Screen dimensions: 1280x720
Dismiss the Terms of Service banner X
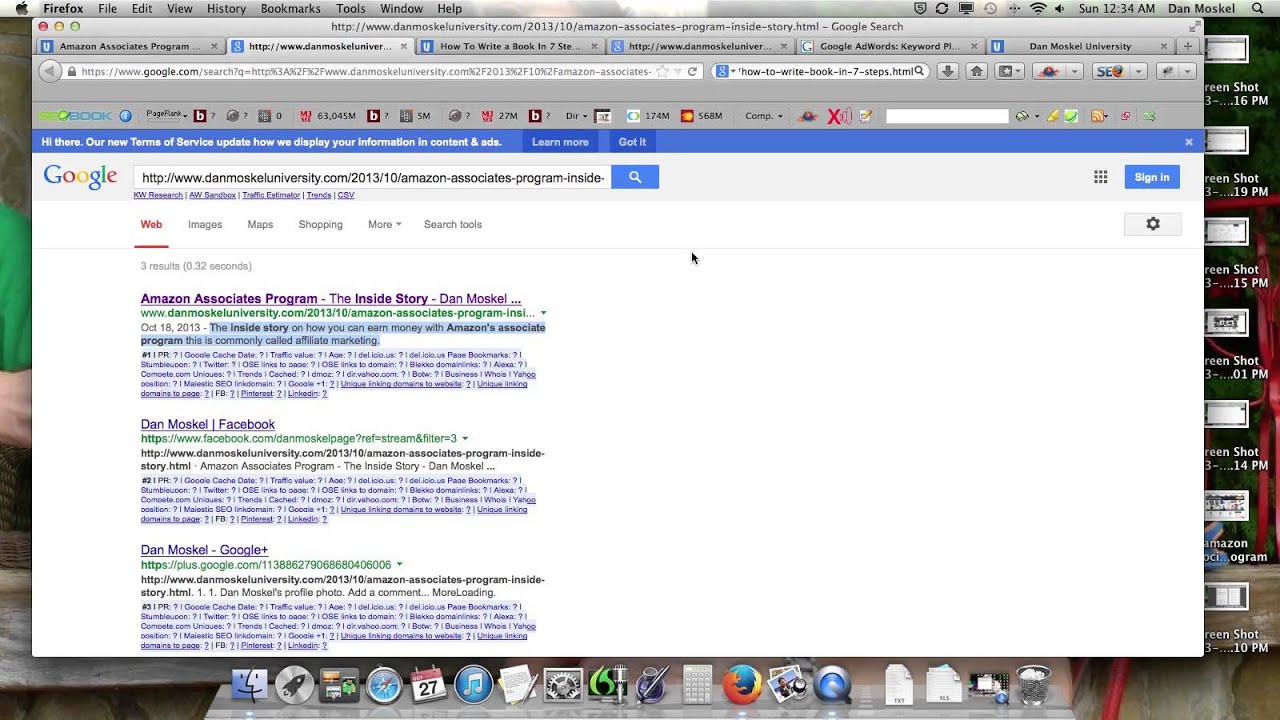point(1189,142)
